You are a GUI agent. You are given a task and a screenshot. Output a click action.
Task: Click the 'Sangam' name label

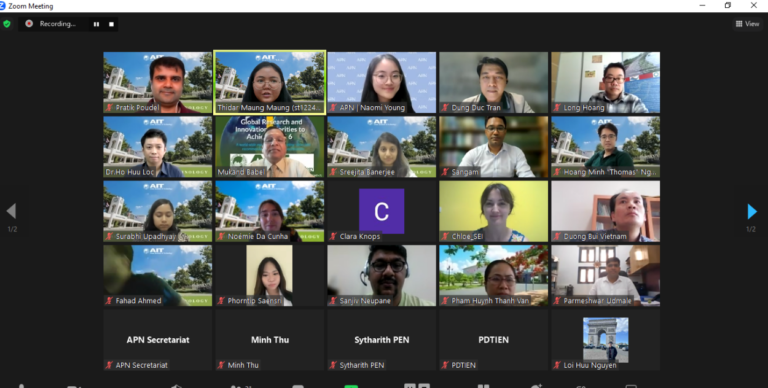point(465,172)
